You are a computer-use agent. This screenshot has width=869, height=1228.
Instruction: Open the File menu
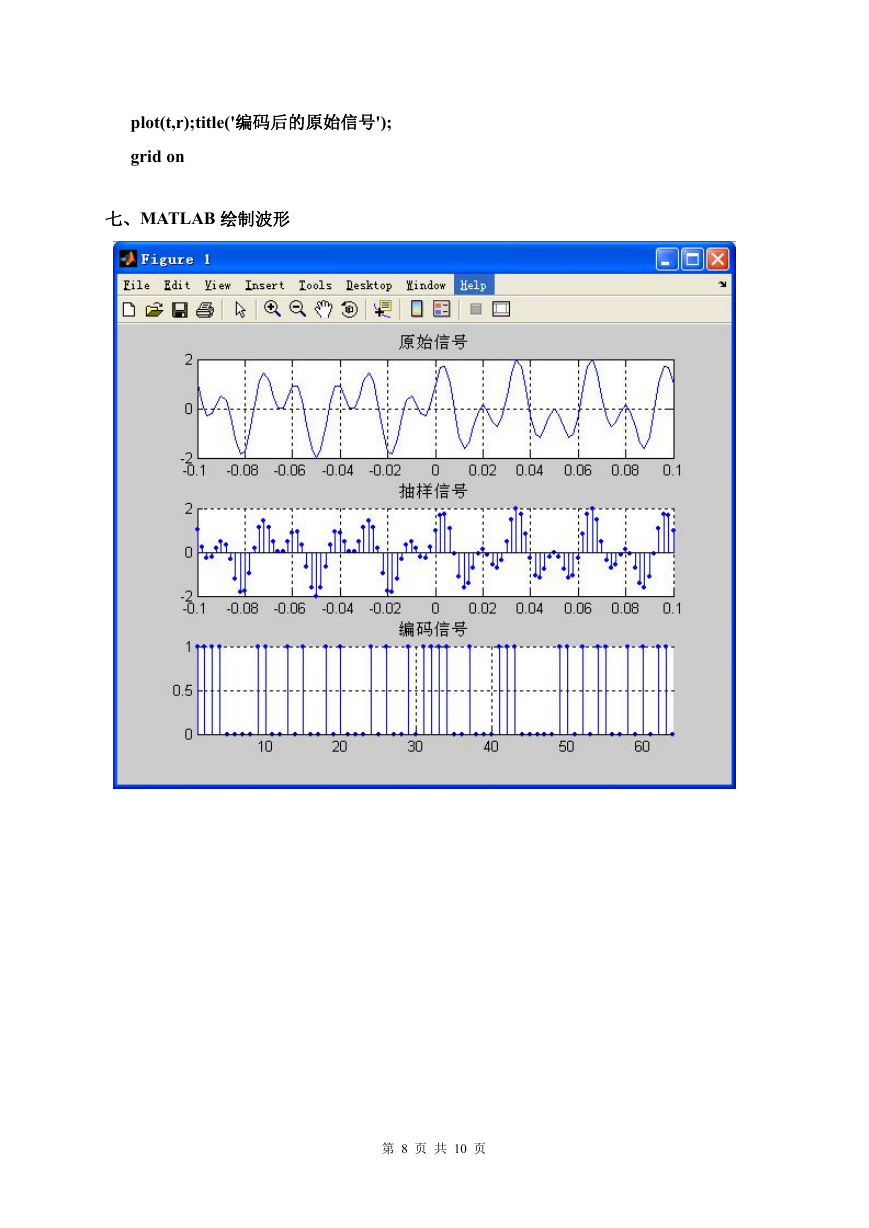click(136, 285)
